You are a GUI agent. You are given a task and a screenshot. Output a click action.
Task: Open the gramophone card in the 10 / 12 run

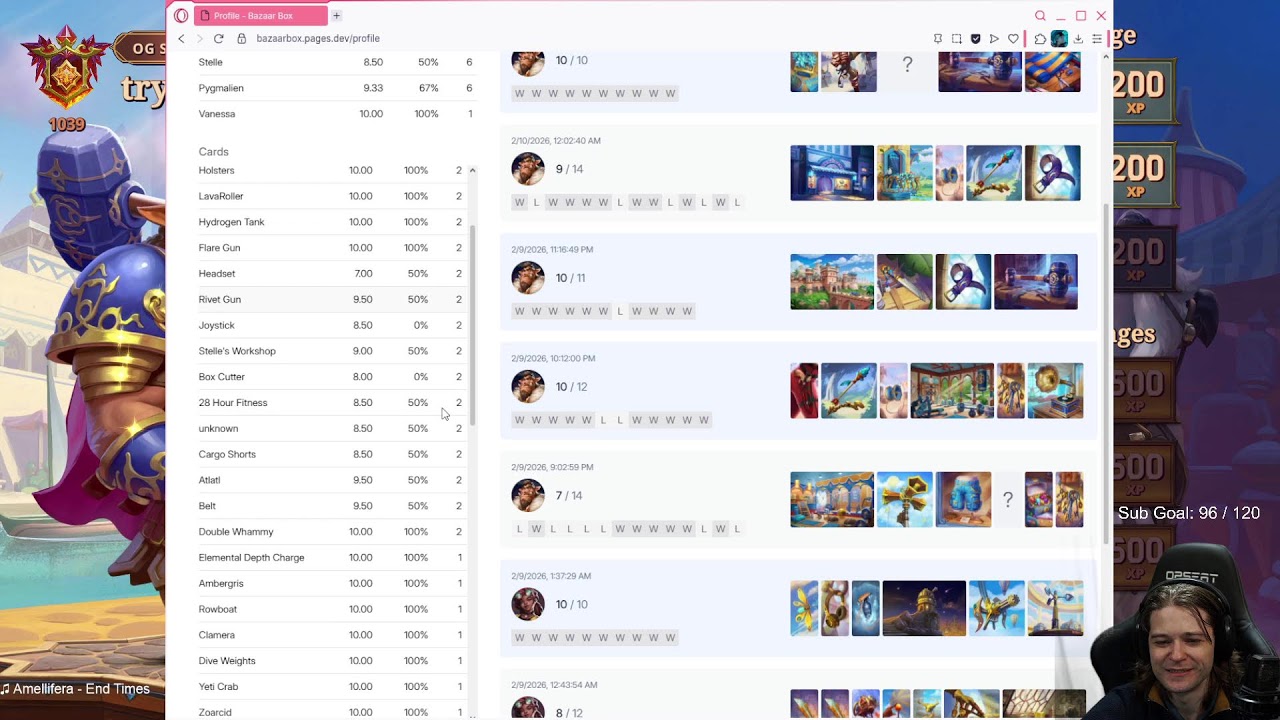[1055, 391]
